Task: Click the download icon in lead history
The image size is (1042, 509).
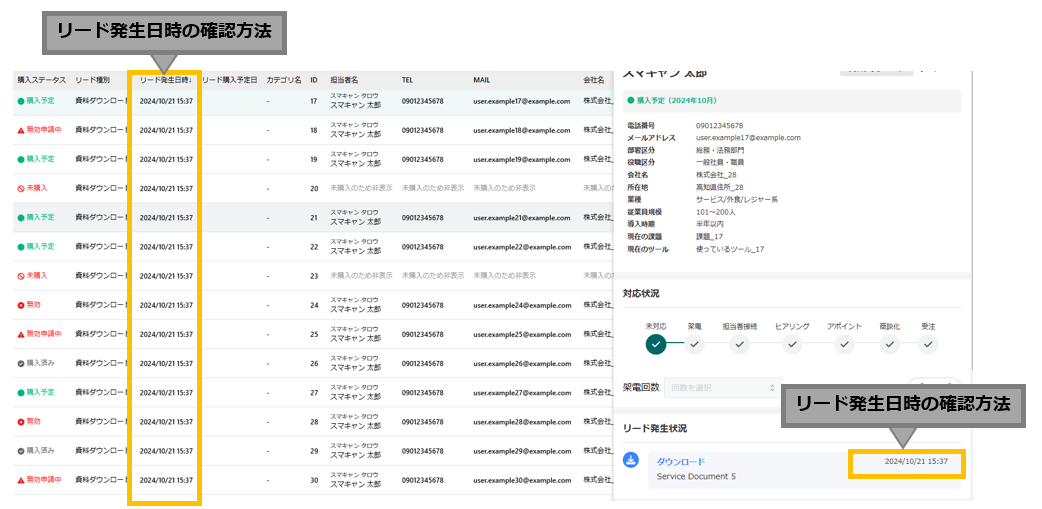Action: point(631,460)
